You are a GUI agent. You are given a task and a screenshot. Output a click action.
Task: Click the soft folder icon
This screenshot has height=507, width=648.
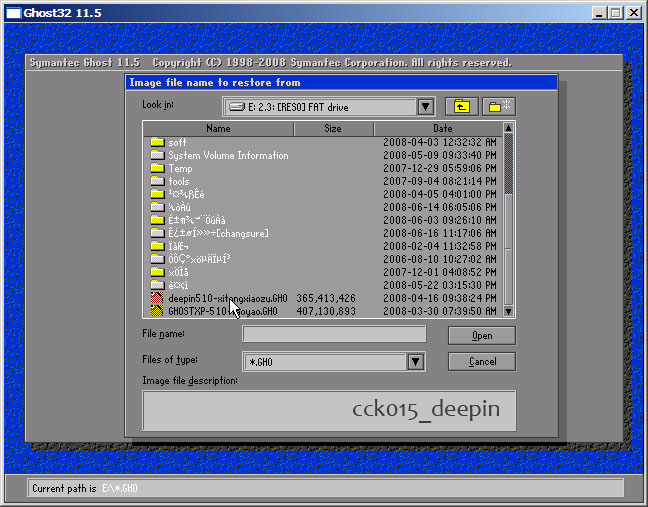(157, 142)
